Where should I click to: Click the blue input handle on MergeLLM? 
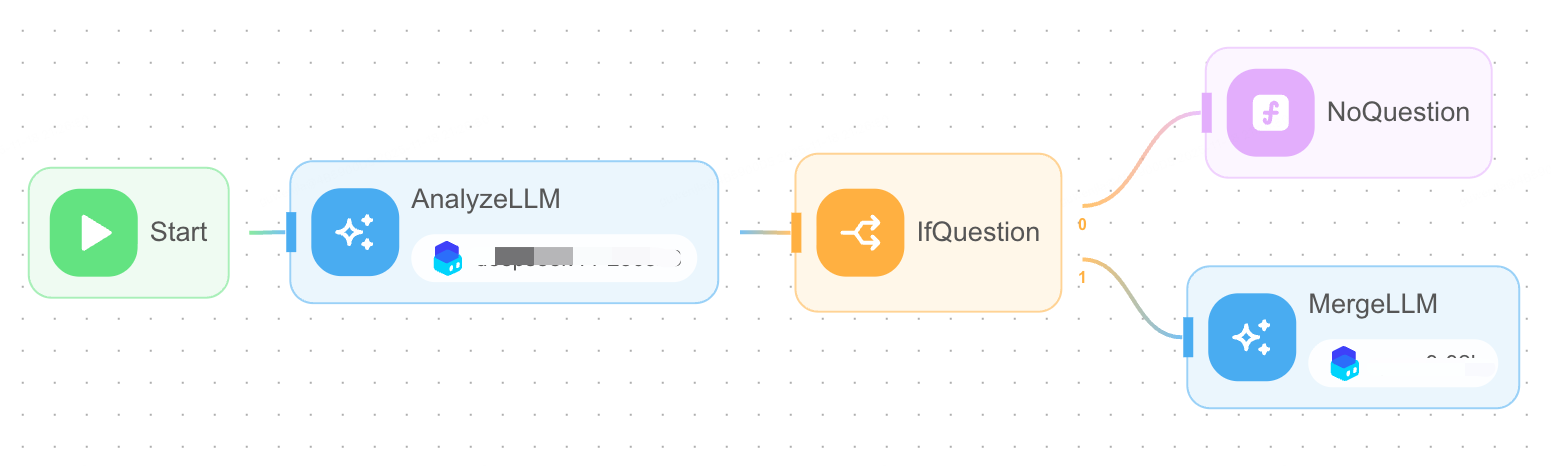click(x=1188, y=337)
